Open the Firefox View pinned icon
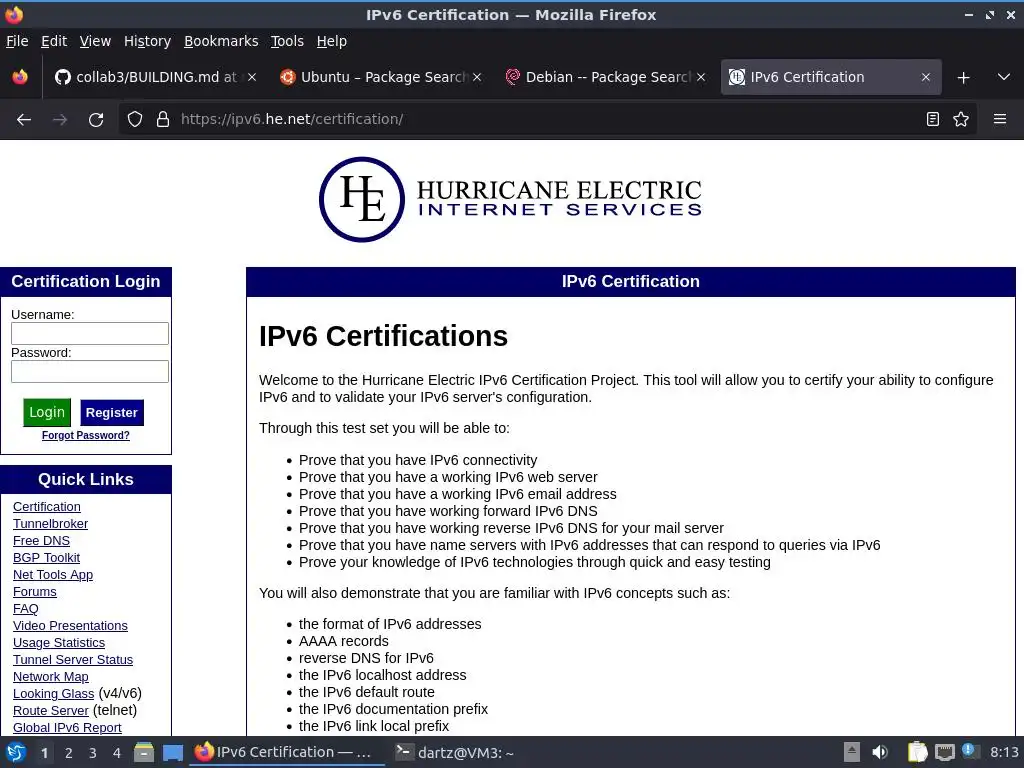This screenshot has height=768, width=1024. coord(20,77)
